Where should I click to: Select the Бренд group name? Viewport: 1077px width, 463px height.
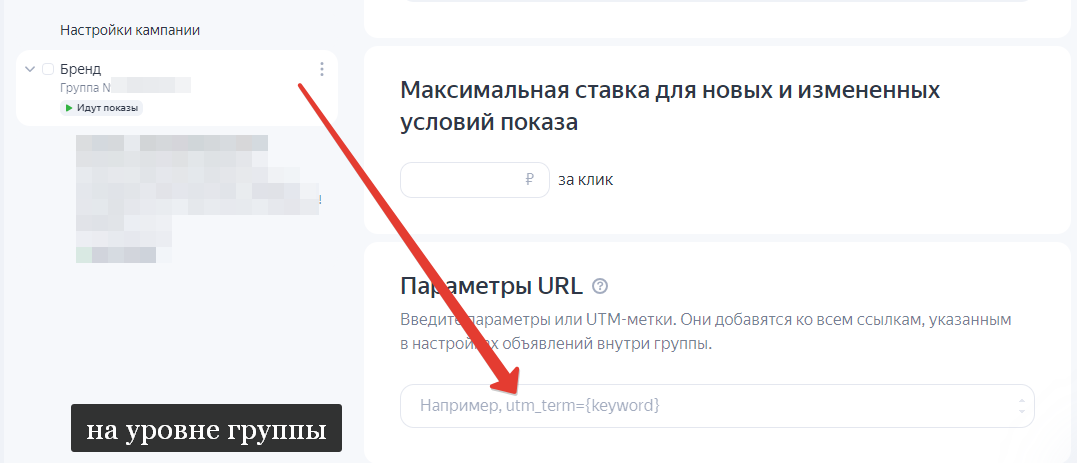[x=80, y=69]
